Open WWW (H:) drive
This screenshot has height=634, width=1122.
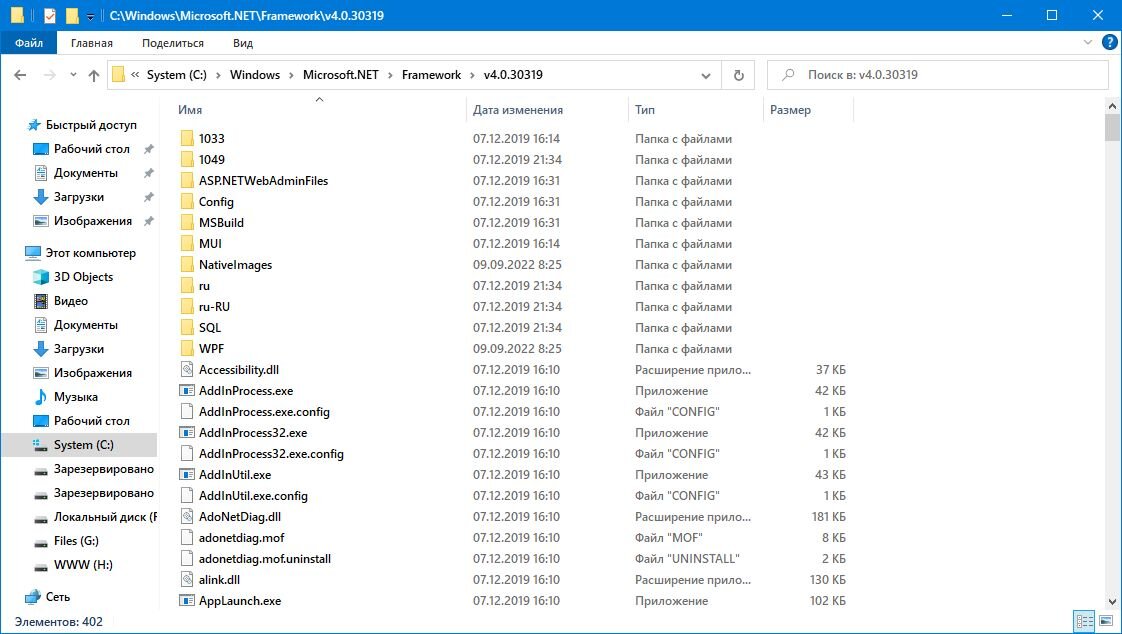tap(83, 565)
